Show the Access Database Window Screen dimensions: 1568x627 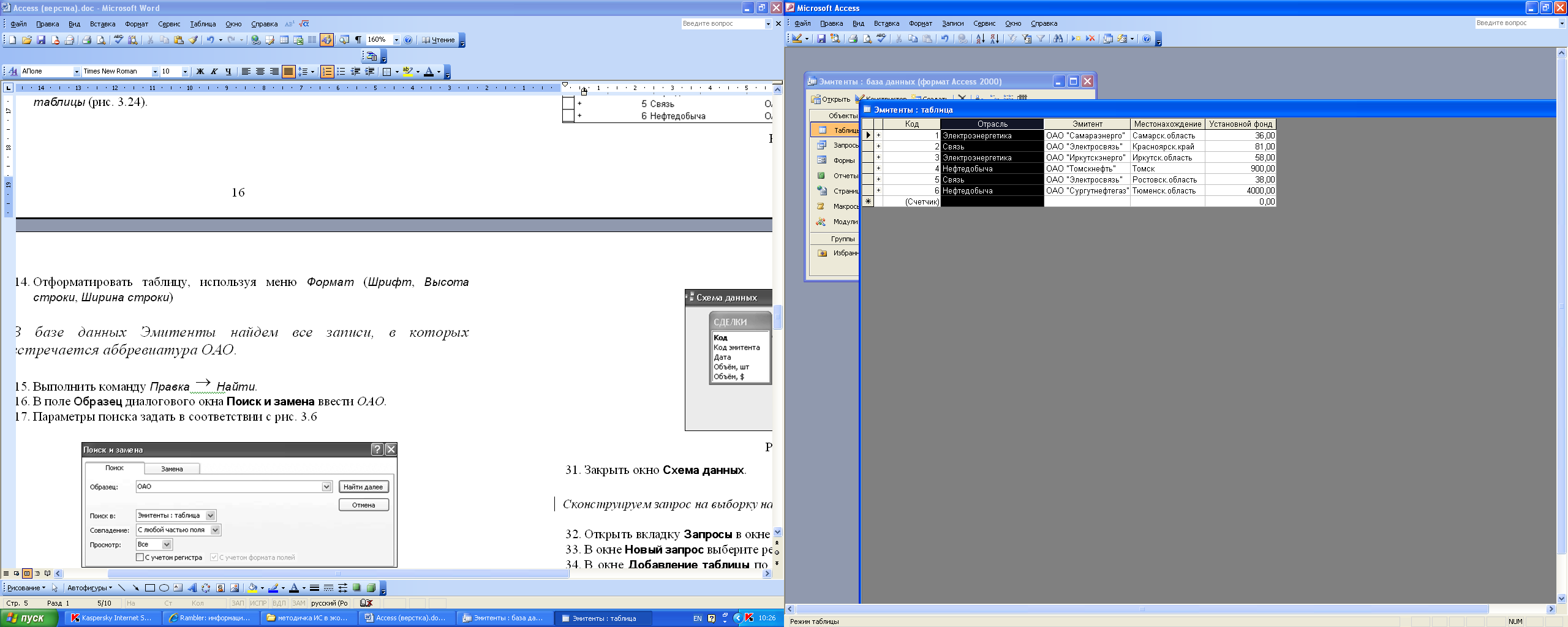[x=1108, y=39]
